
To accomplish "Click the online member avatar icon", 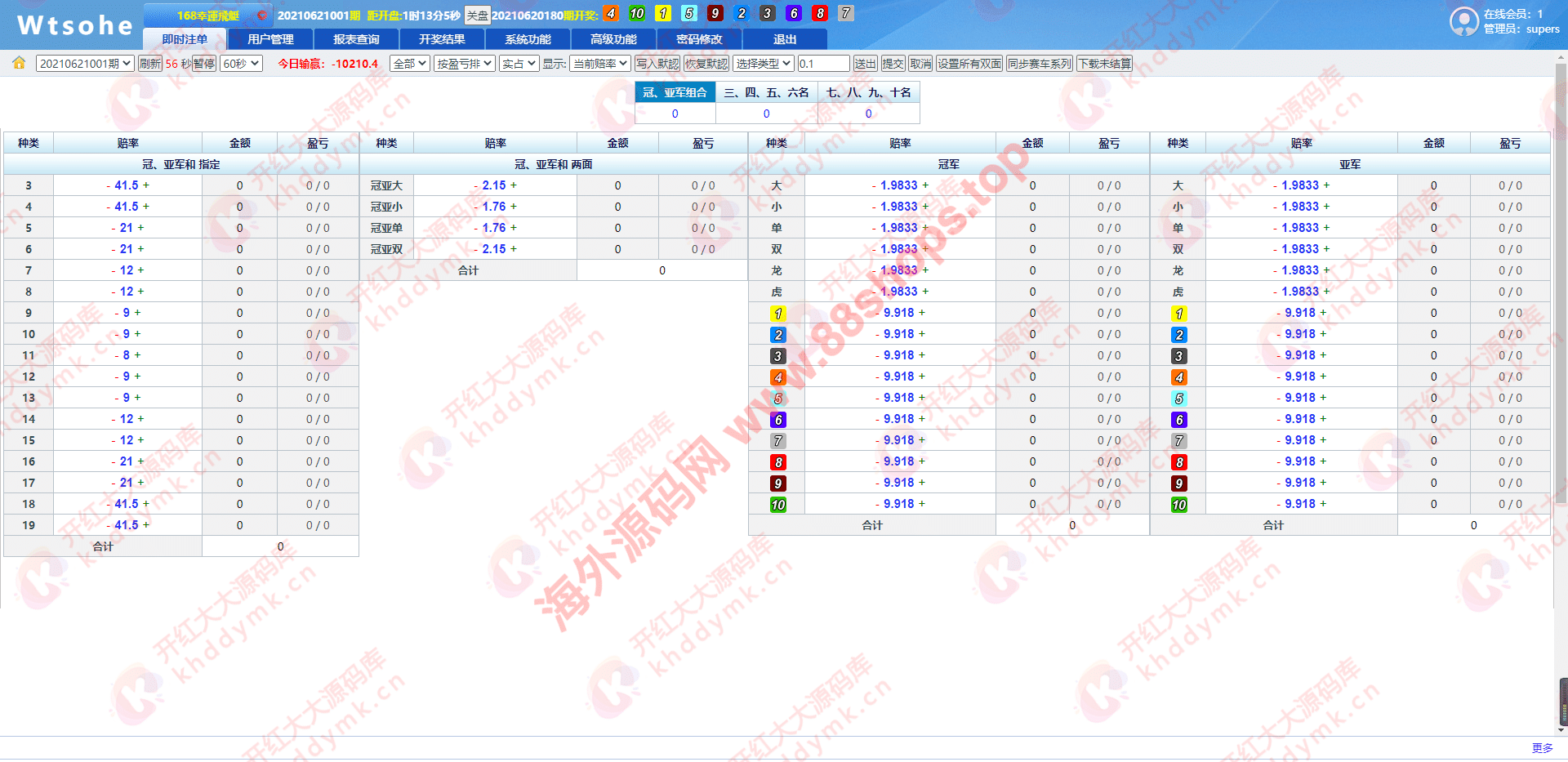I will click(1463, 21).
